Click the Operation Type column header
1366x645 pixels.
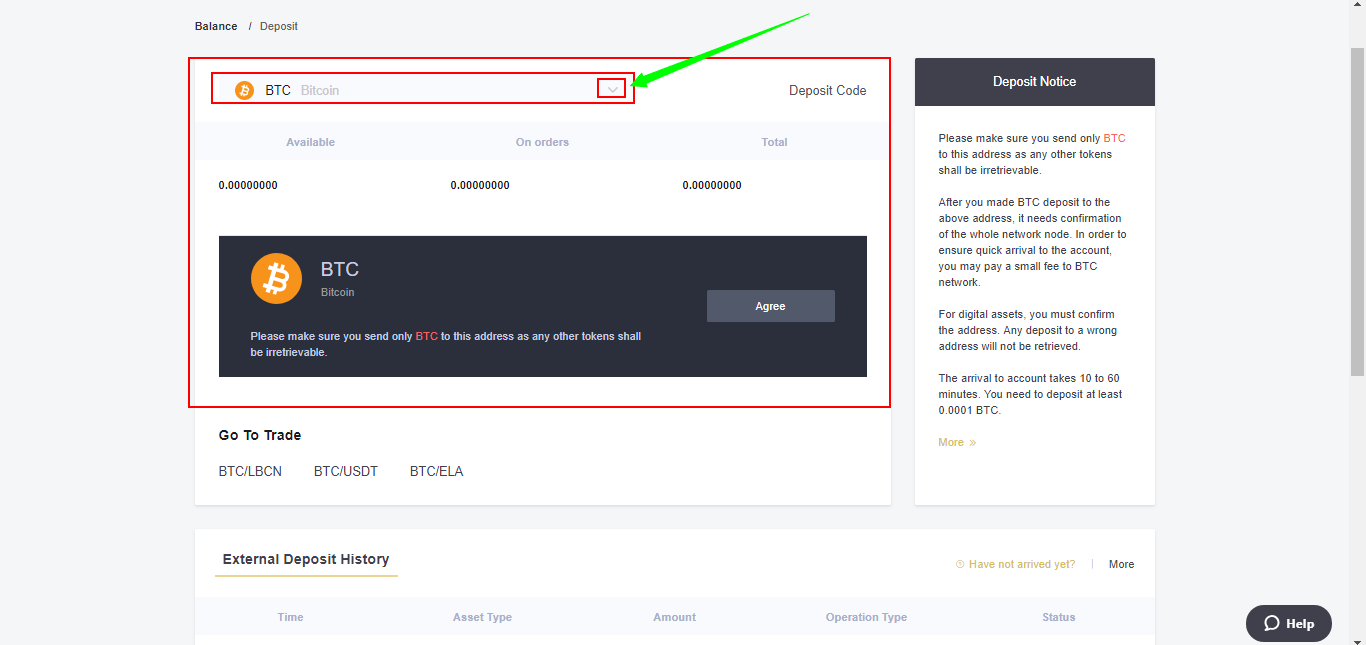866,617
